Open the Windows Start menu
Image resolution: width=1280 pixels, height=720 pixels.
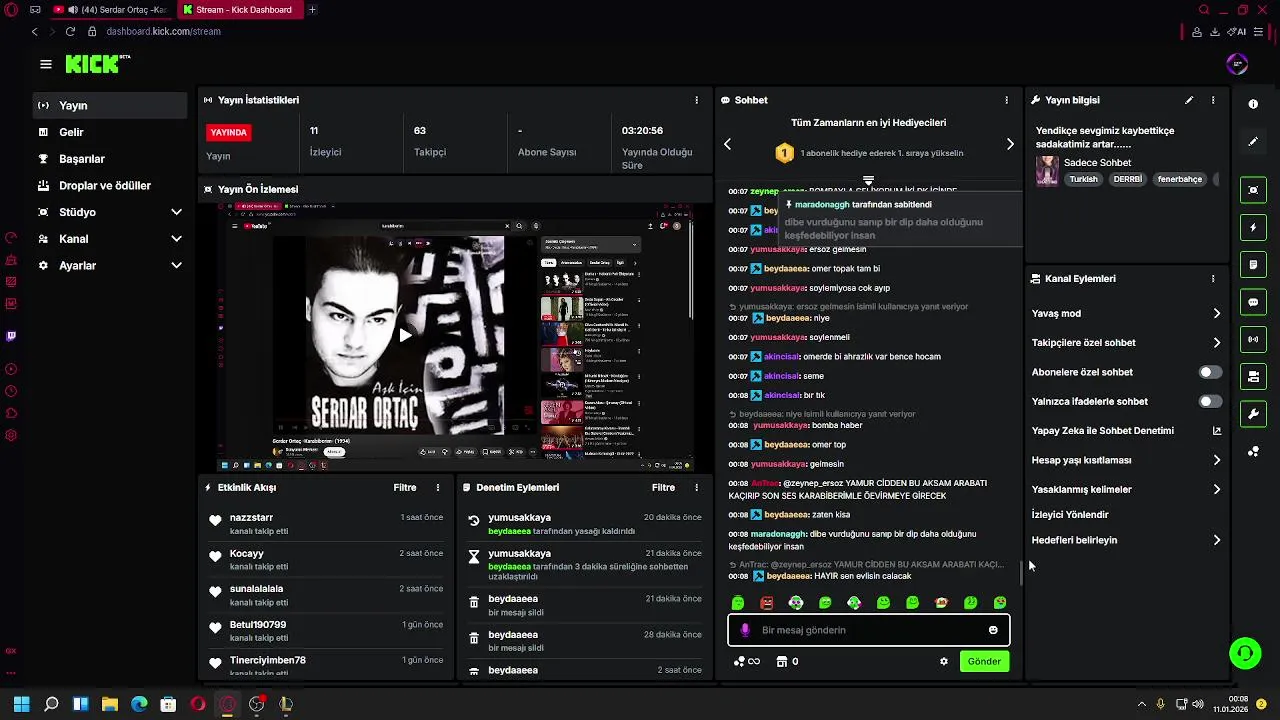point(21,704)
